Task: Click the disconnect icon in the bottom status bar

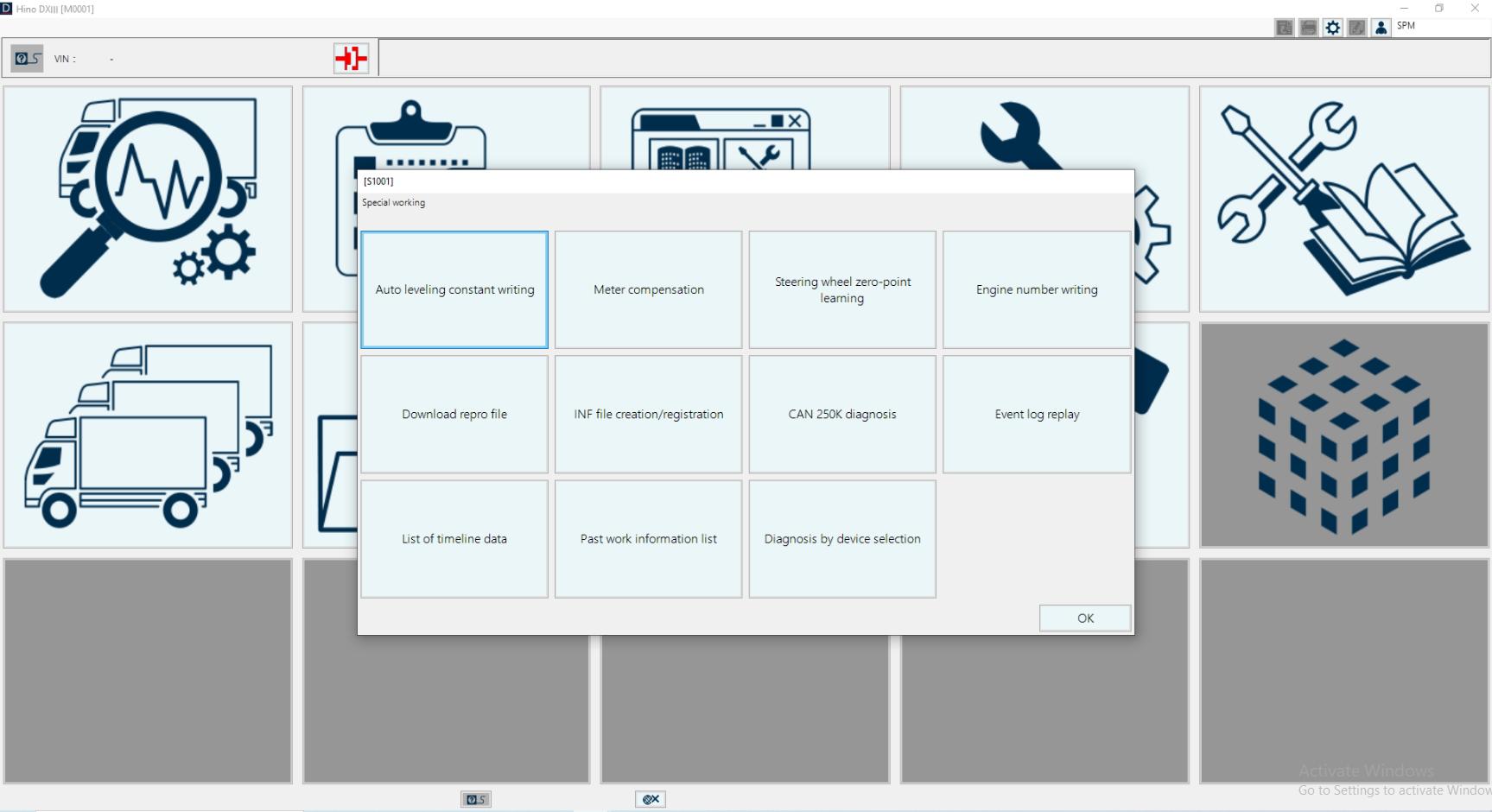Action: tap(651, 799)
